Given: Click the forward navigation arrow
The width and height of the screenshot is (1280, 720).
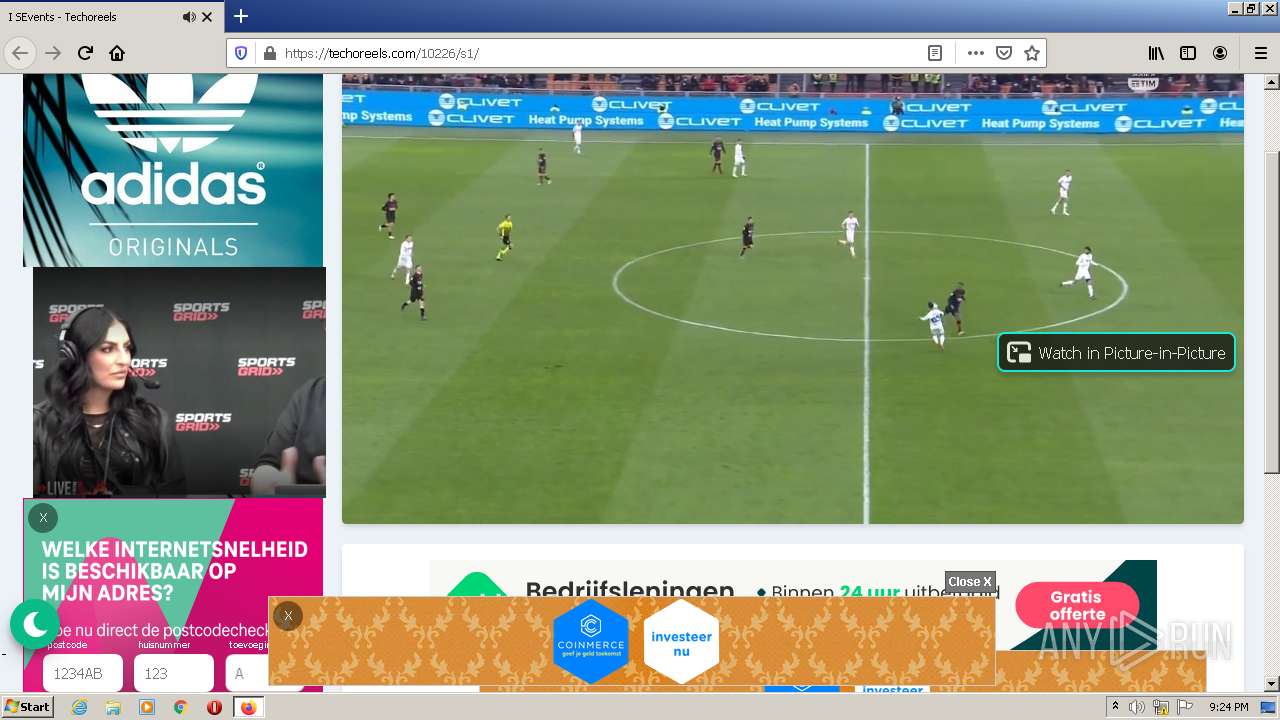Looking at the screenshot, I should pos(53,53).
